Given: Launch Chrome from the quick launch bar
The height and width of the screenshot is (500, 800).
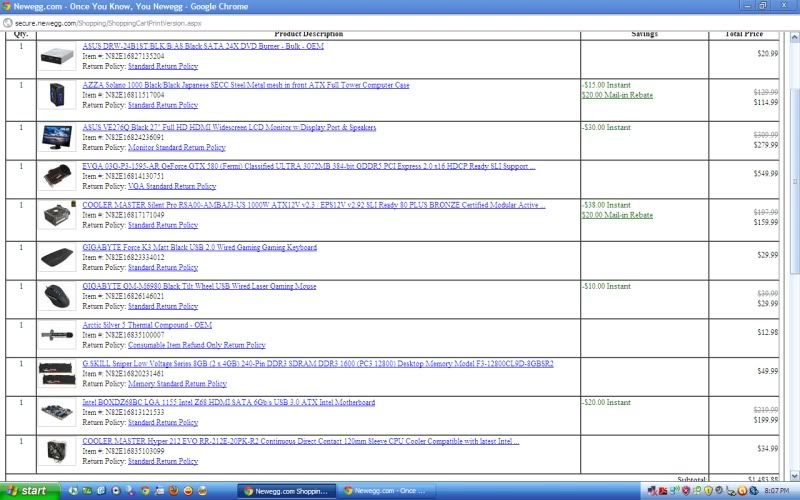Looking at the screenshot, I should coord(145,491).
